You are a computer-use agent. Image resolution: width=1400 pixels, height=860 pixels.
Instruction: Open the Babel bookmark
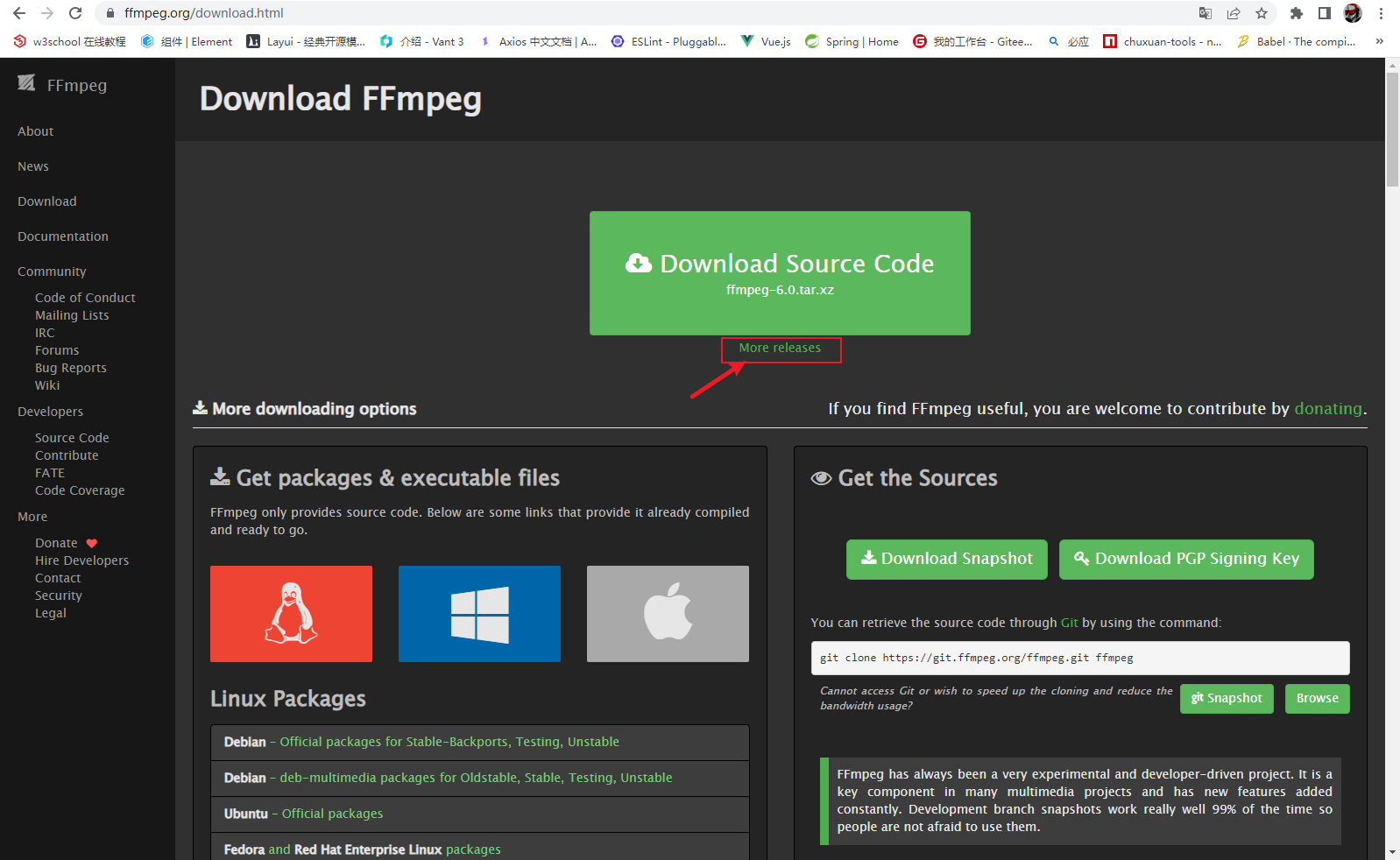1297,41
